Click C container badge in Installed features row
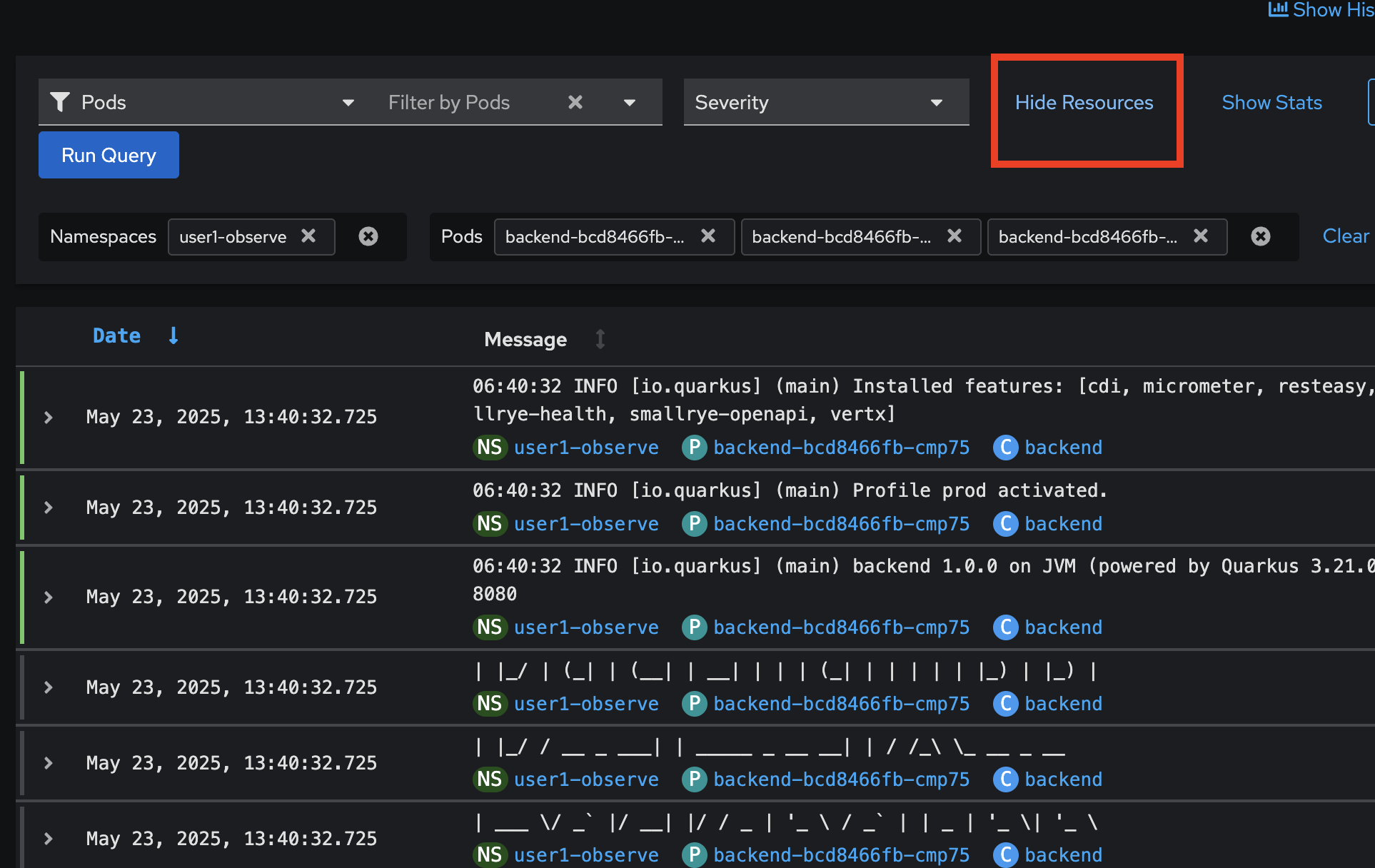The image size is (1375, 868). pyautogui.click(x=1005, y=448)
